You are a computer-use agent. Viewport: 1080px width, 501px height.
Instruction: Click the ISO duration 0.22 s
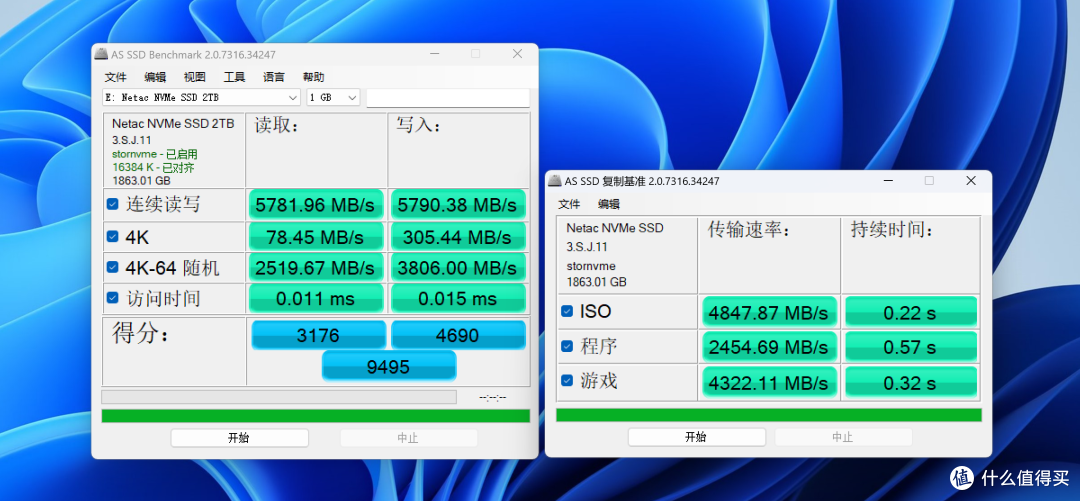pyautogui.click(x=911, y=312)
